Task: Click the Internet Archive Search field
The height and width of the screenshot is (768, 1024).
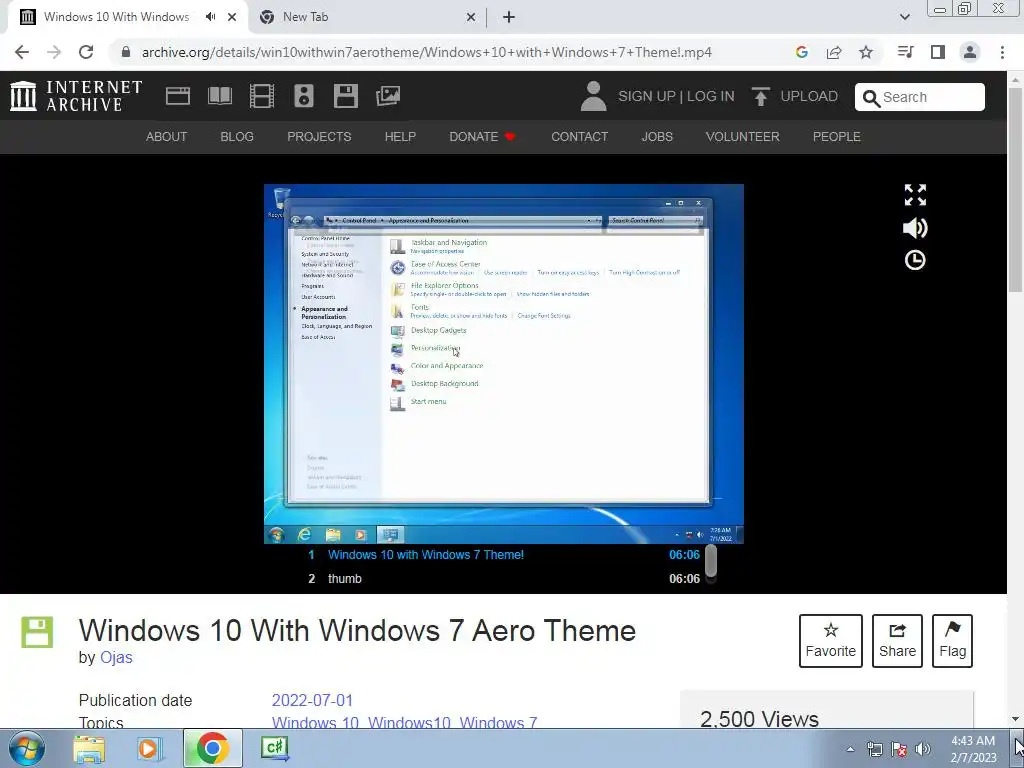Action: click(920, 97)
